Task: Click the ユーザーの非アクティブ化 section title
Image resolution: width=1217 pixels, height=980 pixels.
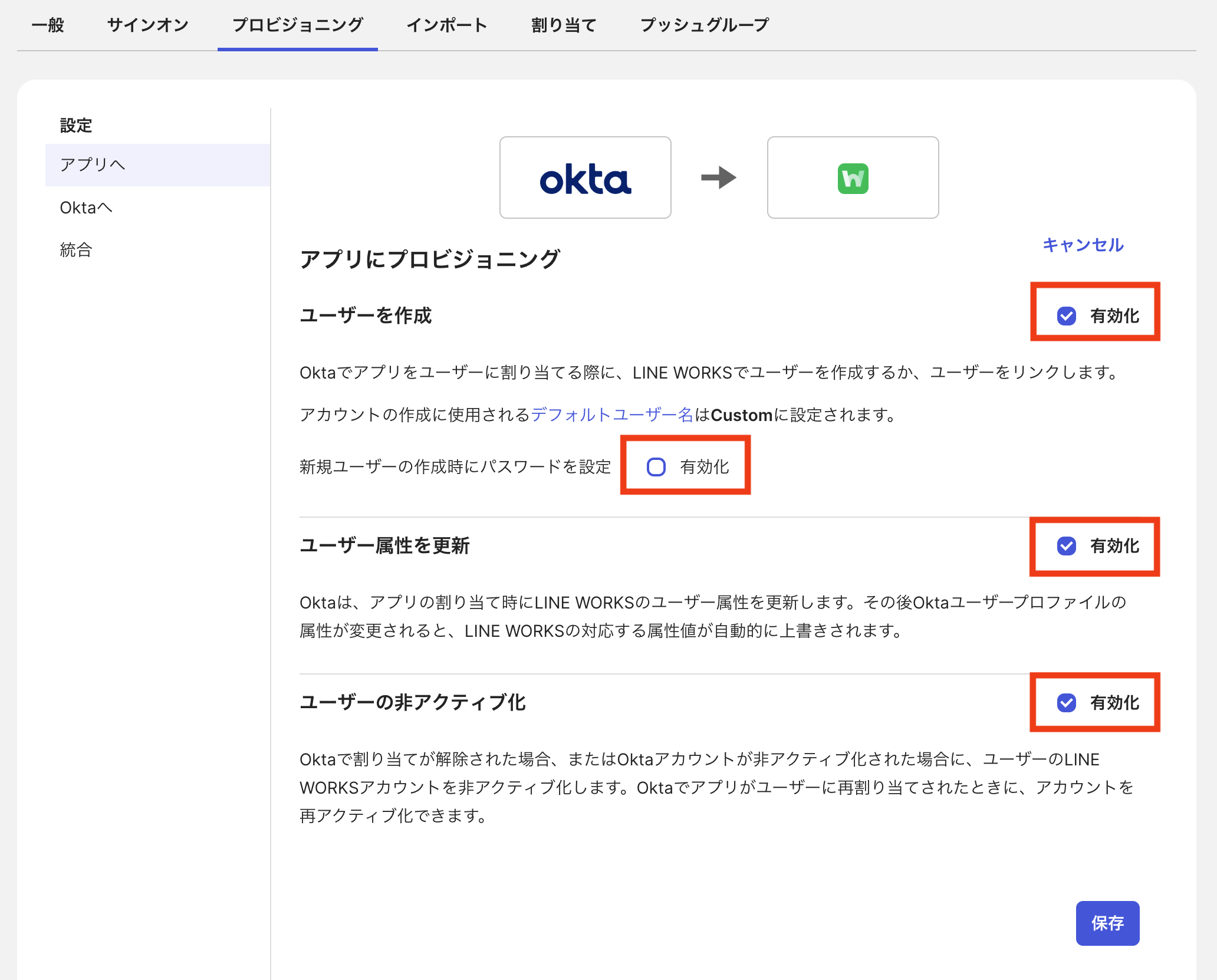Action: pos(413,702)
